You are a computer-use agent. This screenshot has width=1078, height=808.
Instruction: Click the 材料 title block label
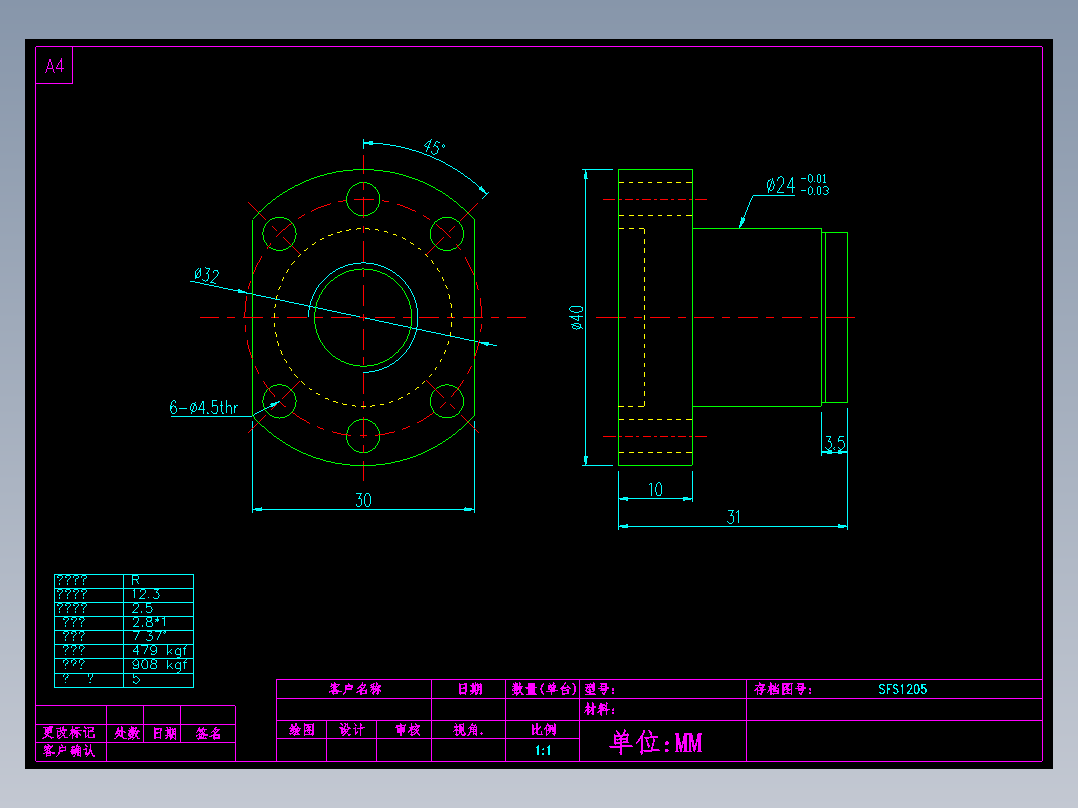coord(600,709)
